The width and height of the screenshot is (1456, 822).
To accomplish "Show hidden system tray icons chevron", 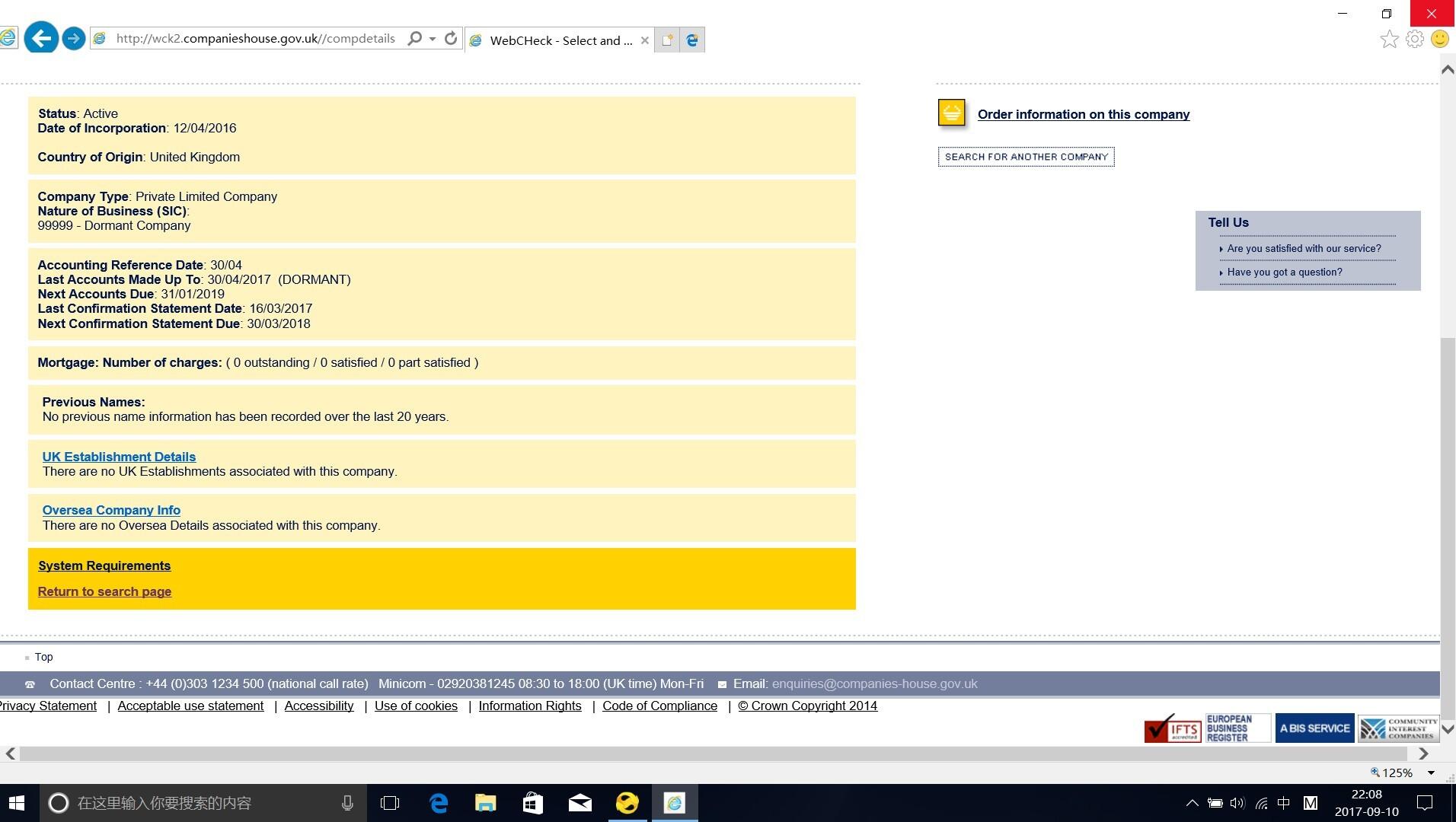I will (x=1192, y=803).
